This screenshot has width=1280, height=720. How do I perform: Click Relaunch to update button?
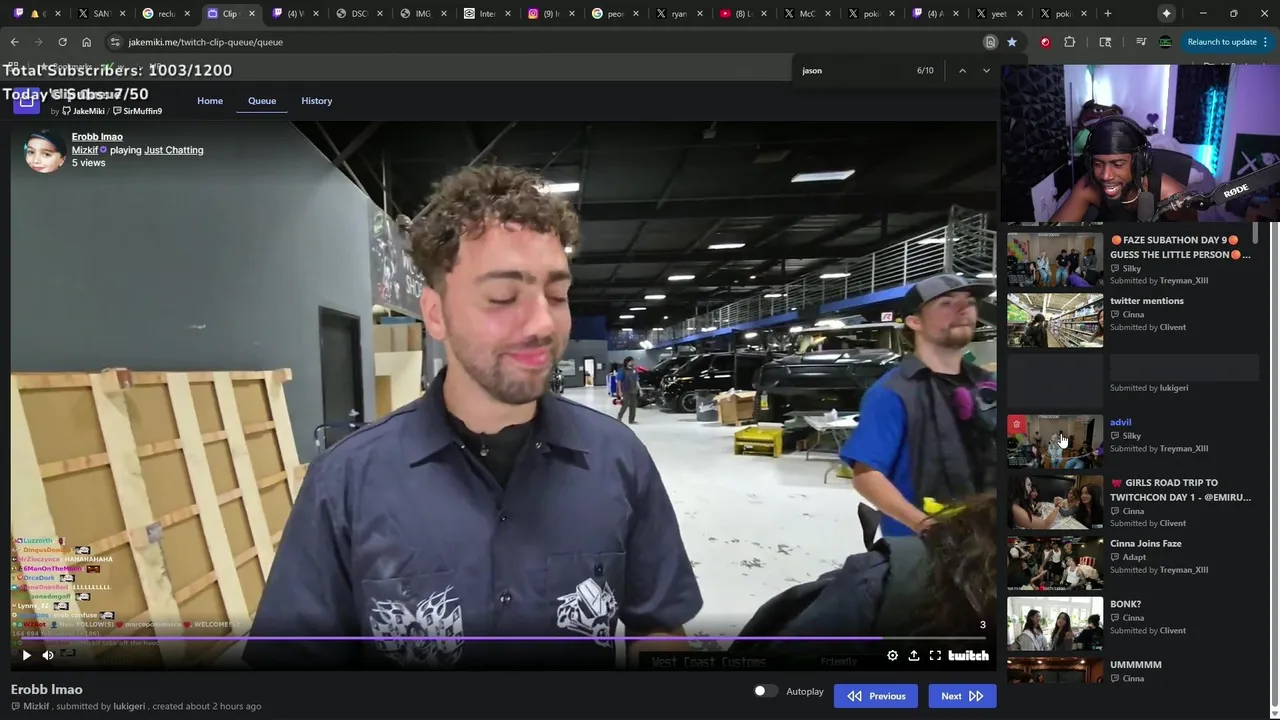1221,42
